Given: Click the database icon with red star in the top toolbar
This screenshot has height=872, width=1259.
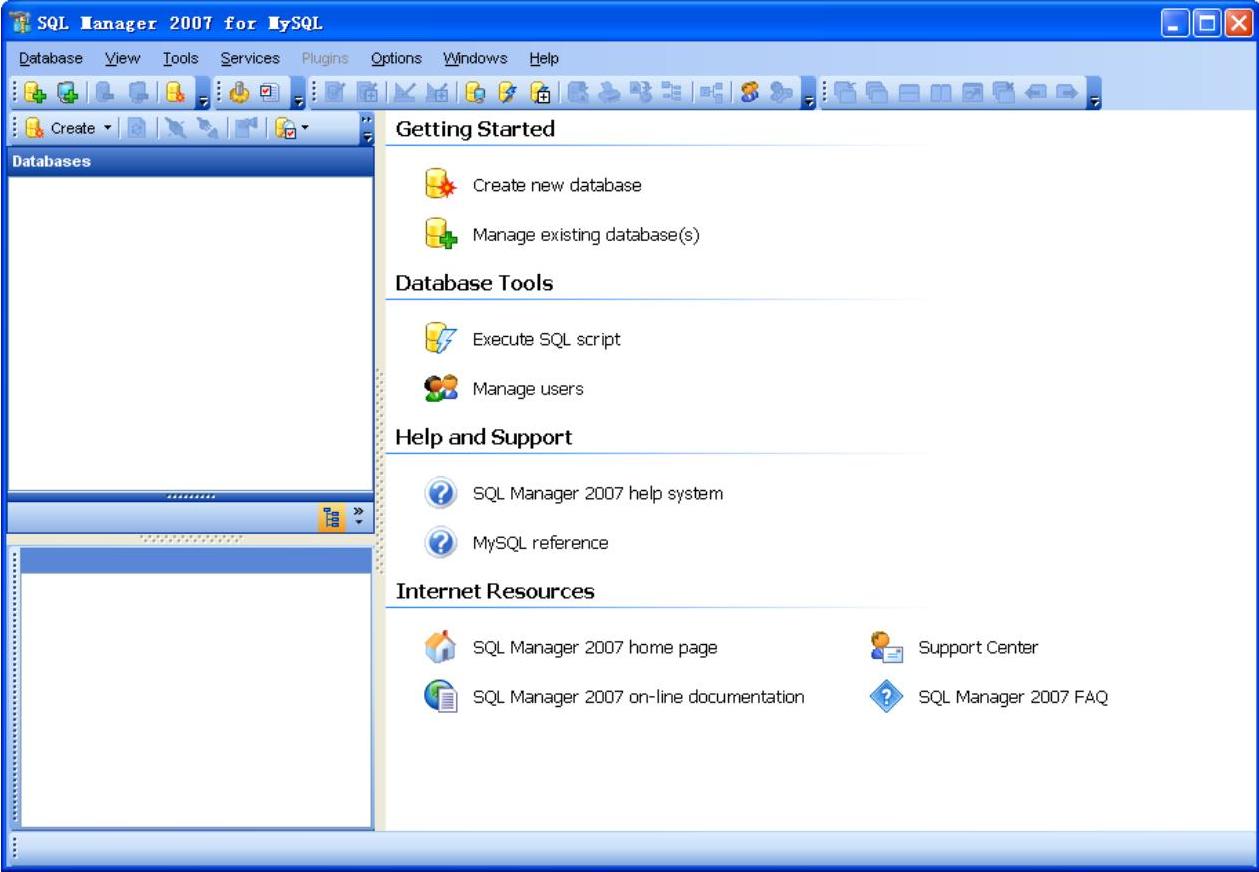Looking at the screenshot, I should 173,94.
